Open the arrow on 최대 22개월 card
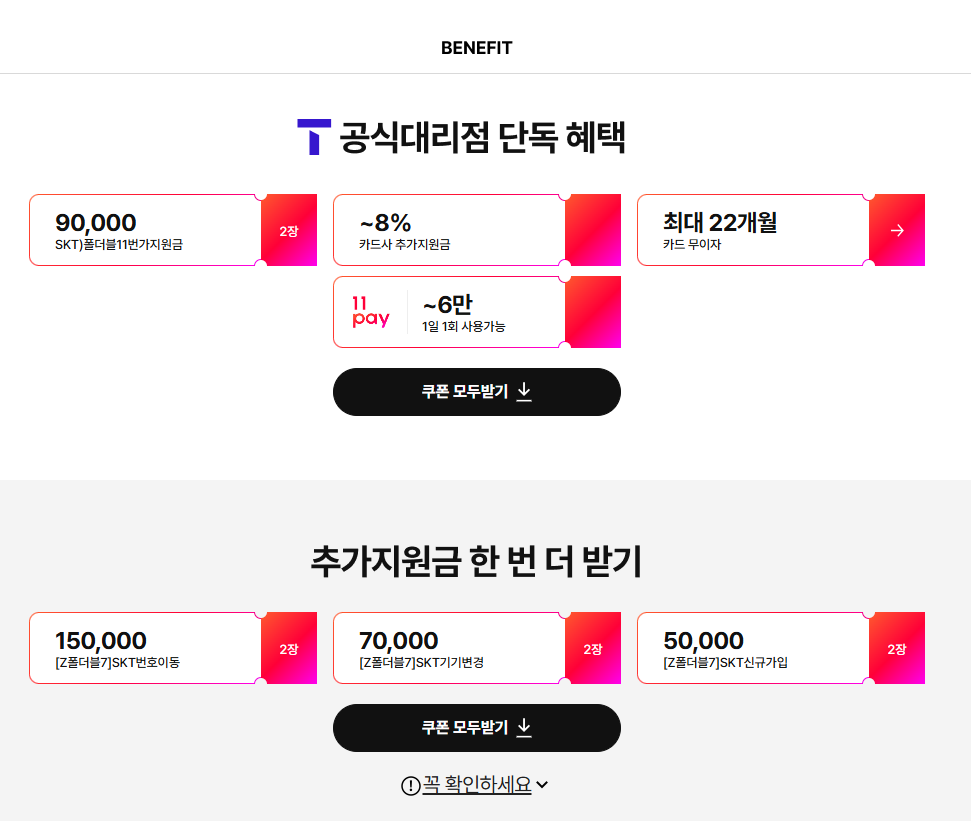Image resolution: width=971 pixels, height=821 pixels. pos(897,230)
